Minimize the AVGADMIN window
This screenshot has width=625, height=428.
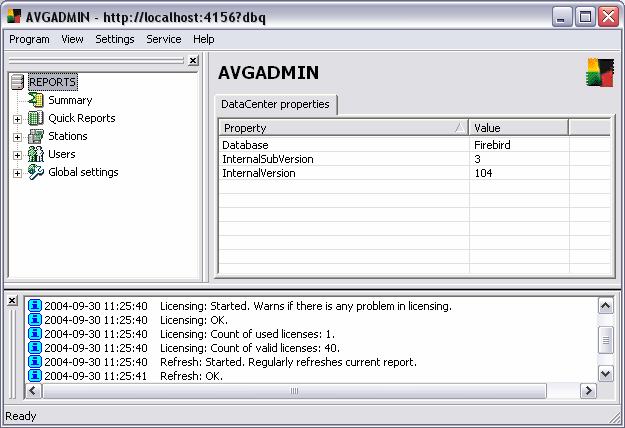tap(562, 17)
